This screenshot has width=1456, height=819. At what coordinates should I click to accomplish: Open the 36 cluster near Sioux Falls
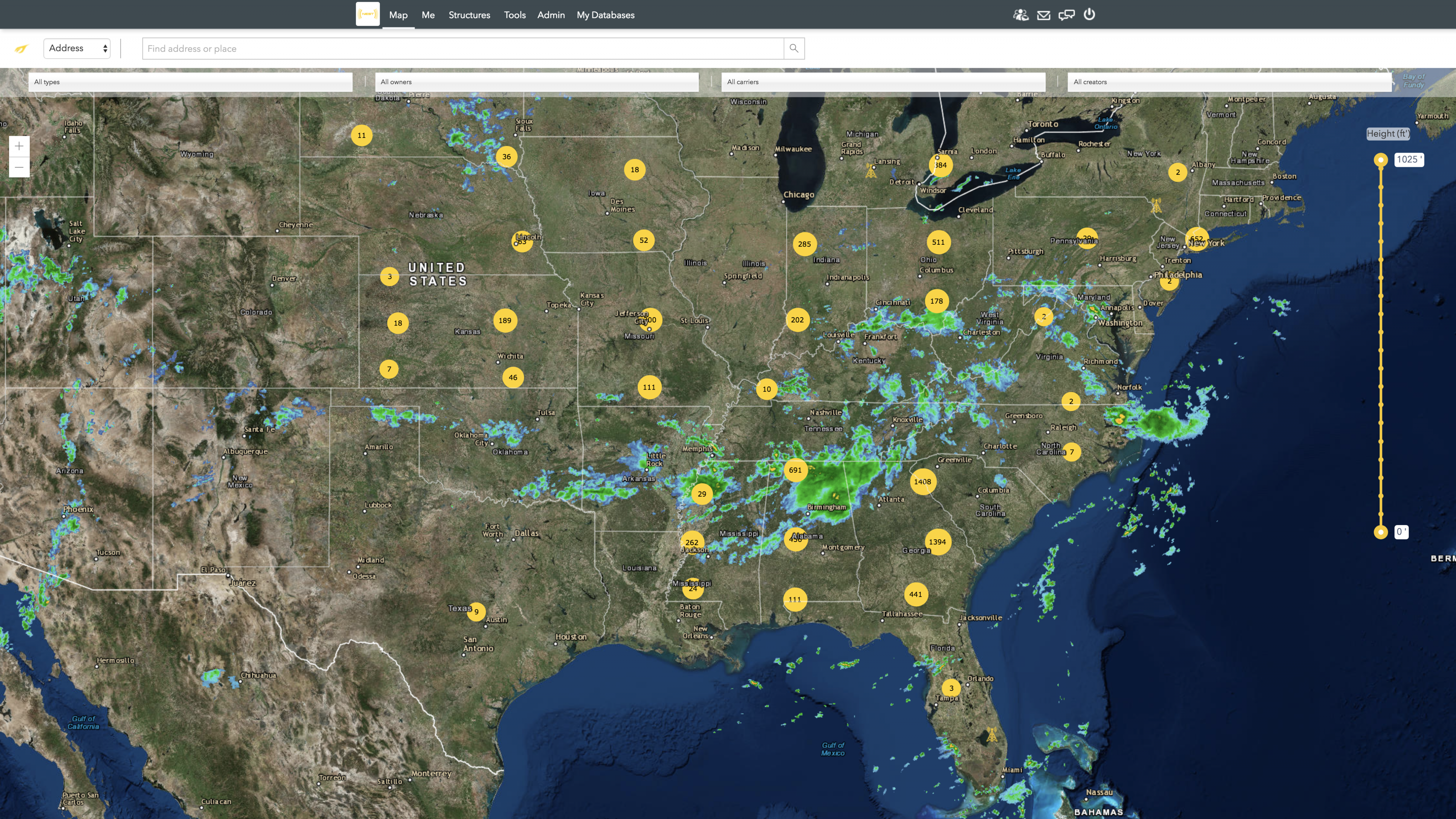[506, 157]
